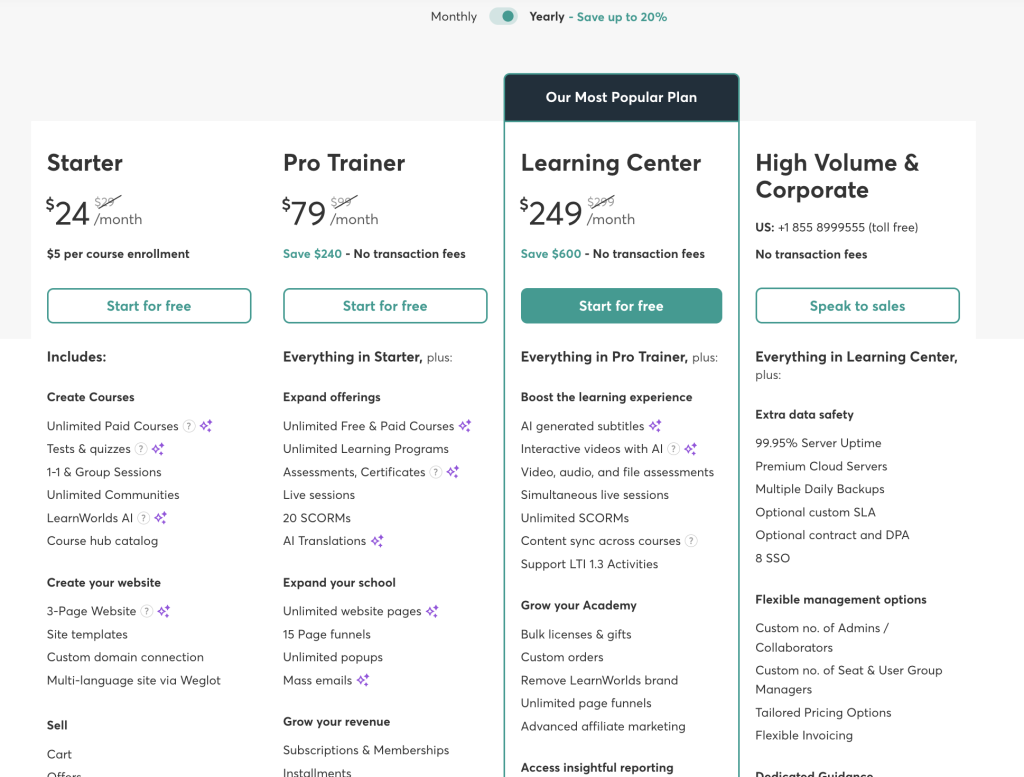Toggle the Monthly/Yearly billing switch
This screenshot has height=777, width=1024.
503,17
